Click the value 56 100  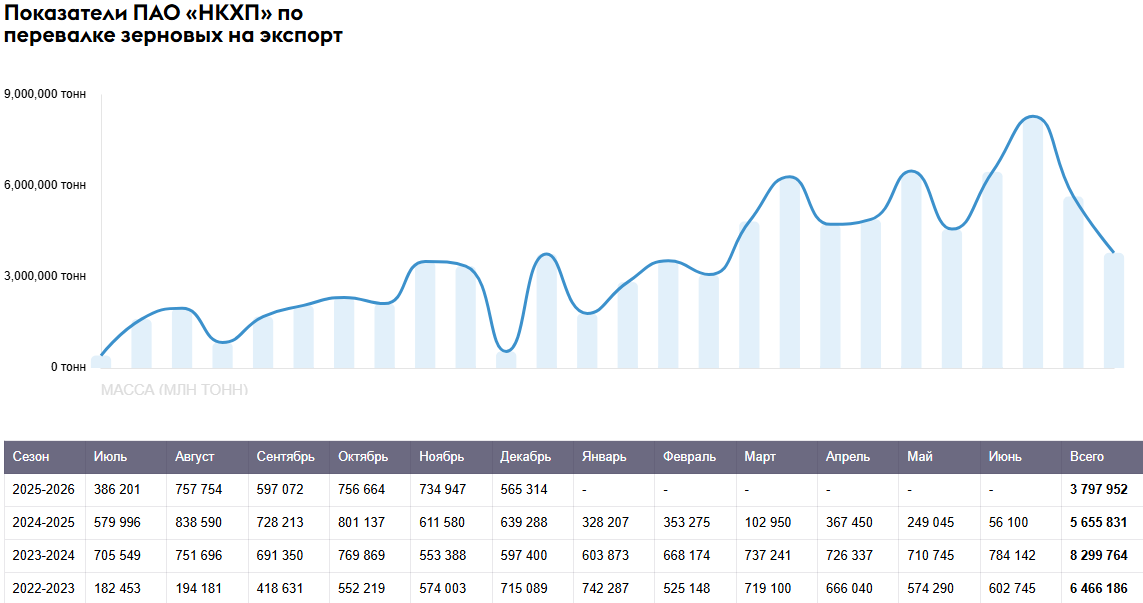(1008, 522)
